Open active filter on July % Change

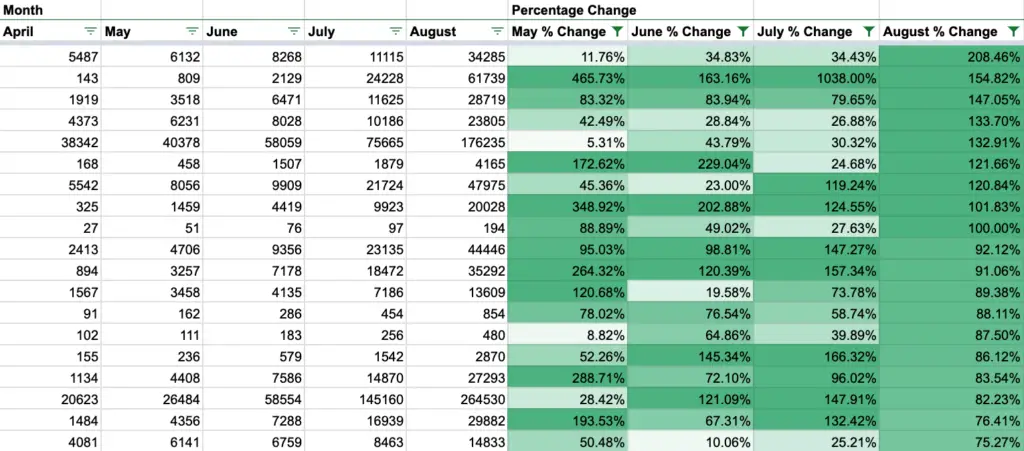point(868,31)
